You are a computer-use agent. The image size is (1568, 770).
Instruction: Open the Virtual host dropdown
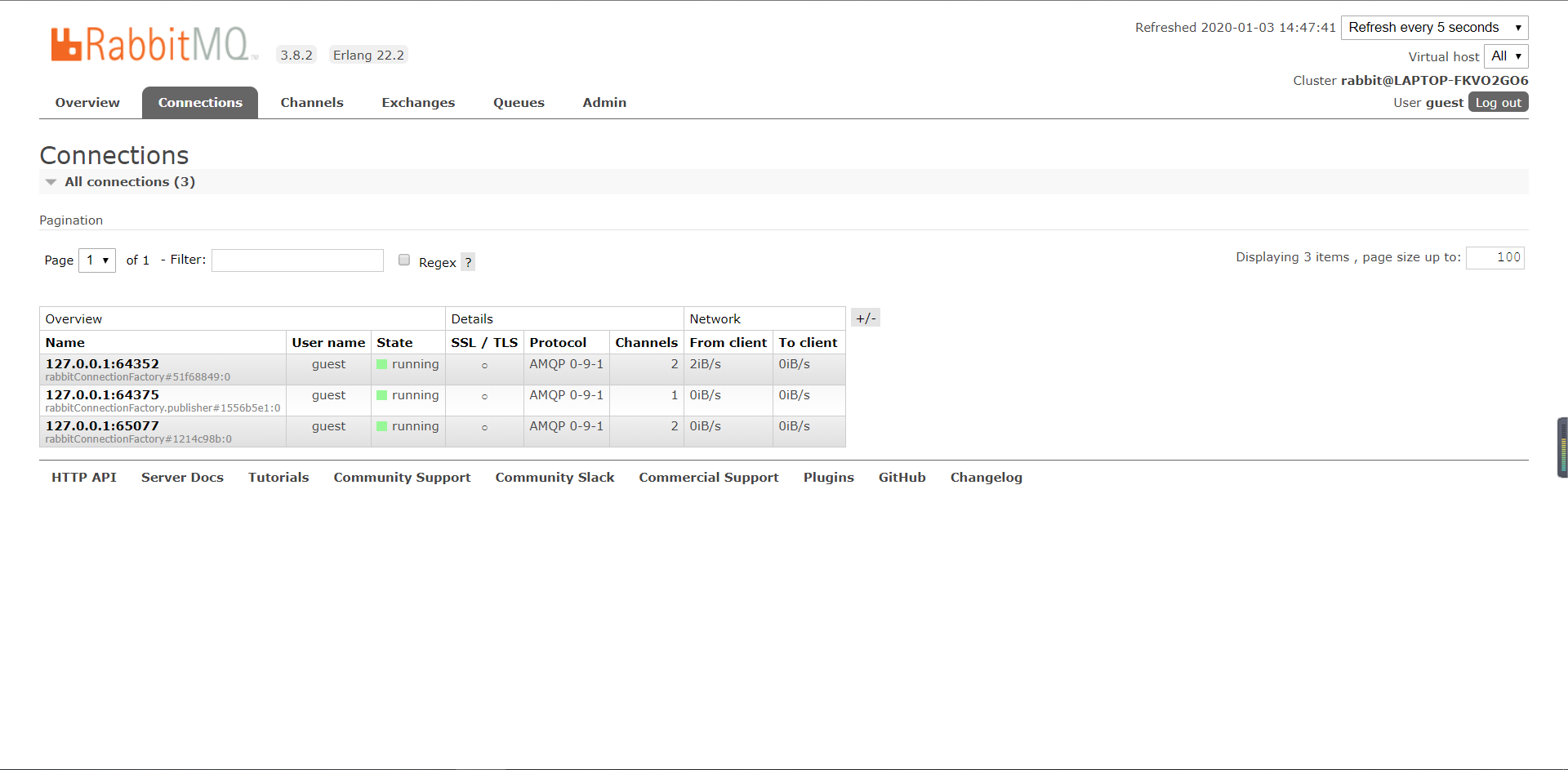point(1506,56)
